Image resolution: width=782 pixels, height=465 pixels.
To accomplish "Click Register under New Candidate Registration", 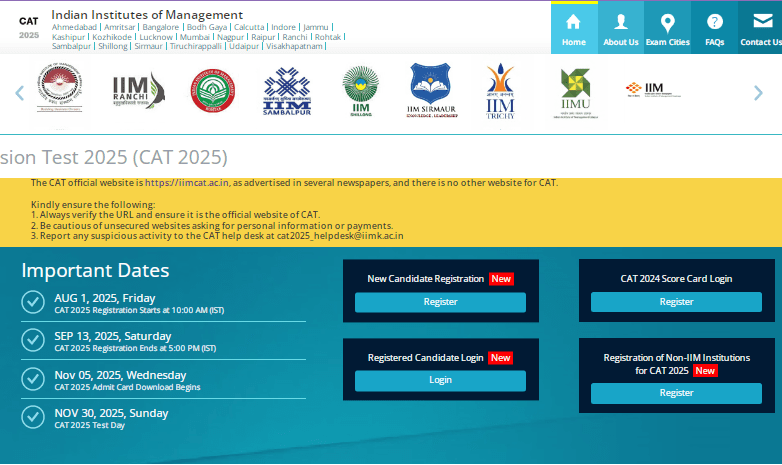I will pos(440,302).
